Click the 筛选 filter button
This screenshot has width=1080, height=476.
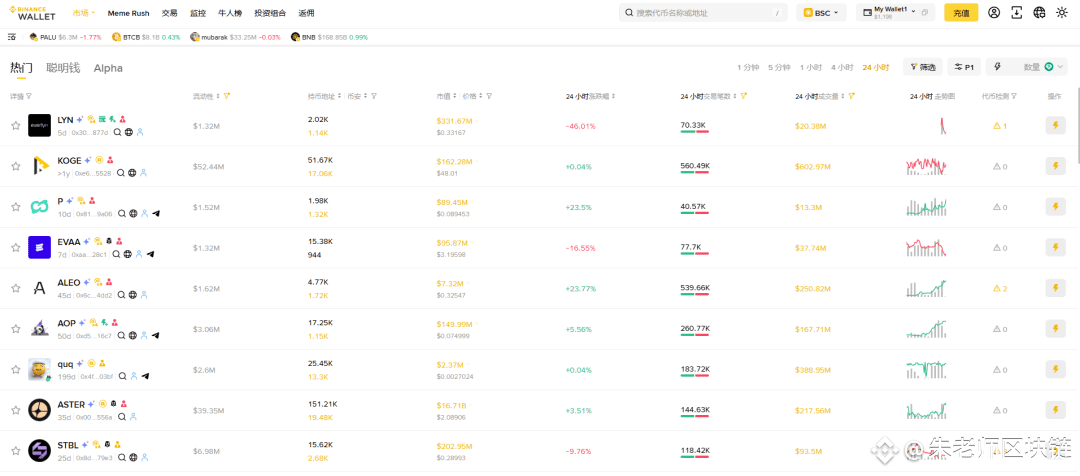coord(923,67)
